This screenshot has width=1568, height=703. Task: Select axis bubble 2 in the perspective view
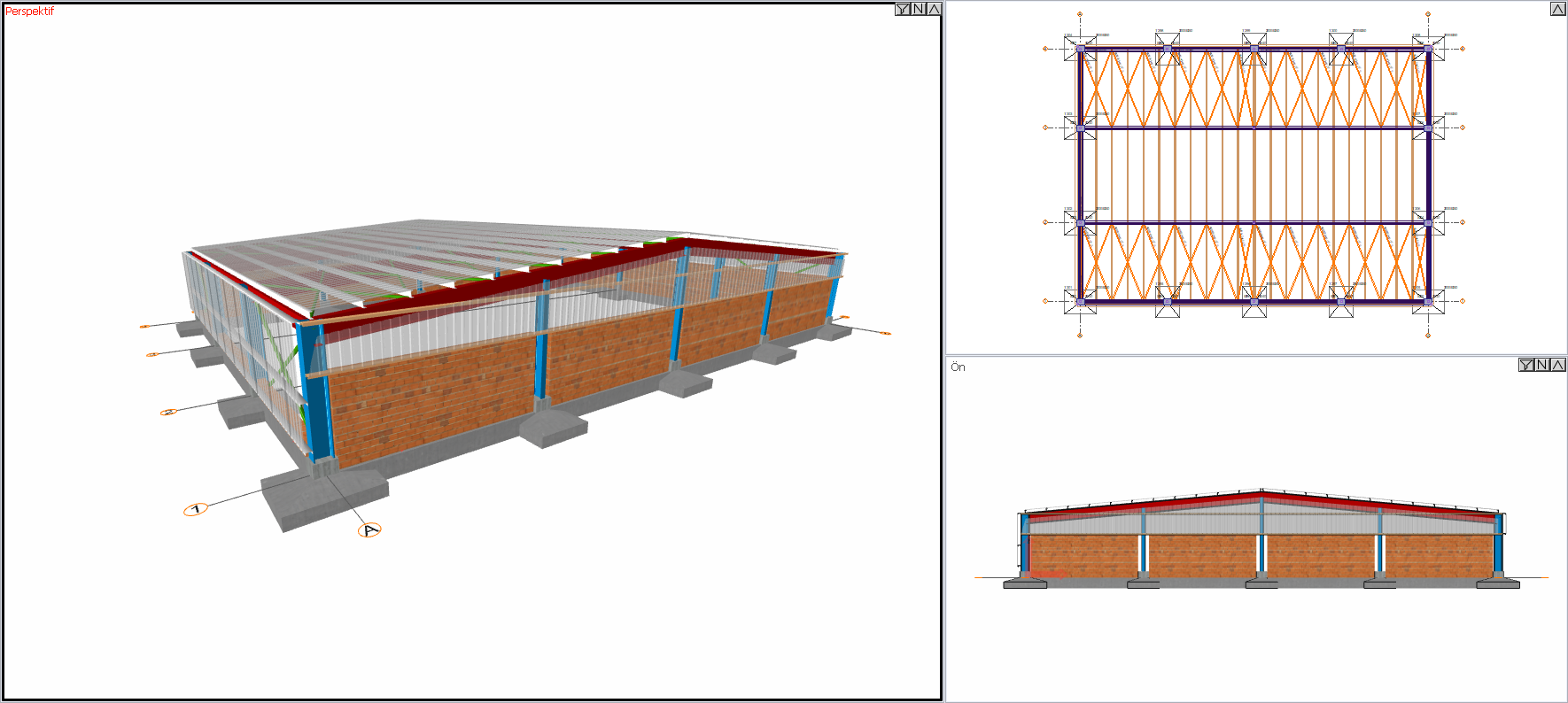point(168,412)
